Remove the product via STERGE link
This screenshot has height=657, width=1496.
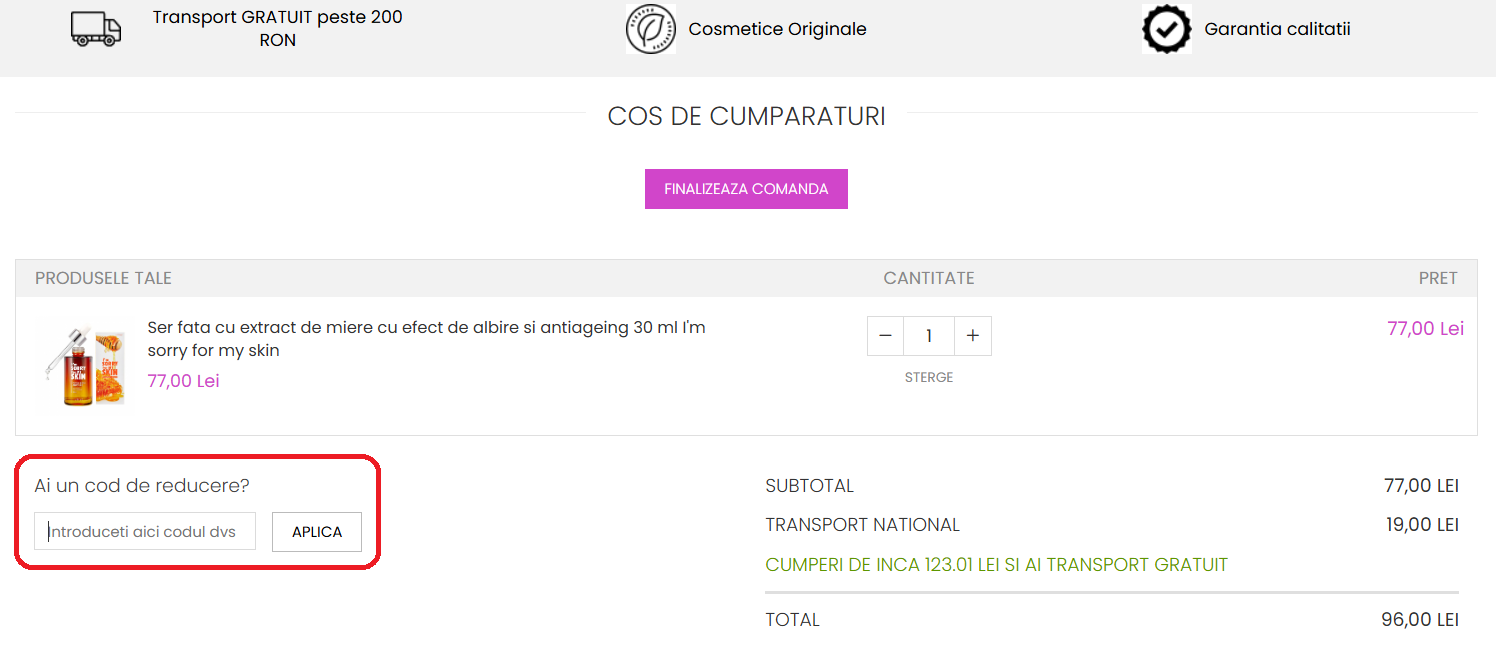(929, 378)
